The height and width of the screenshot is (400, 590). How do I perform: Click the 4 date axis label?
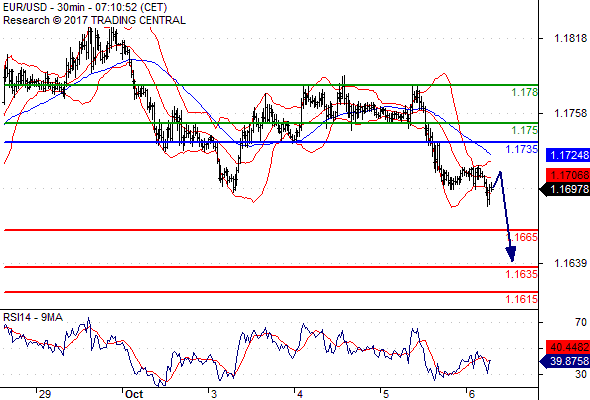pos(300,394)
